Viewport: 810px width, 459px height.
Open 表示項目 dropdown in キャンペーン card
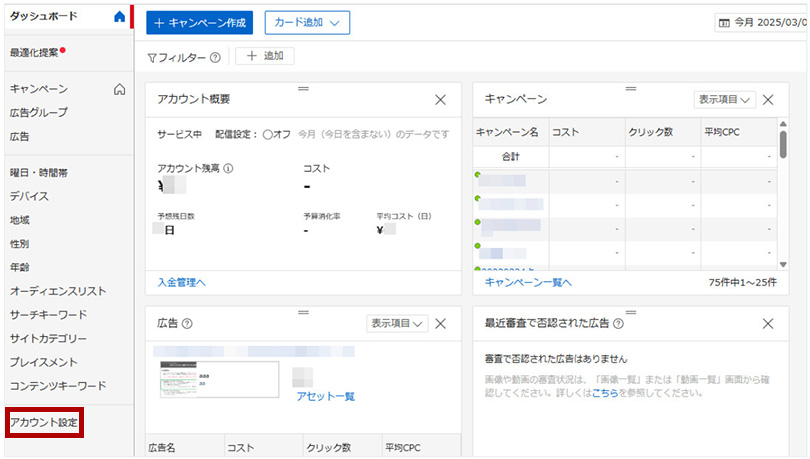tap(724, 100)
